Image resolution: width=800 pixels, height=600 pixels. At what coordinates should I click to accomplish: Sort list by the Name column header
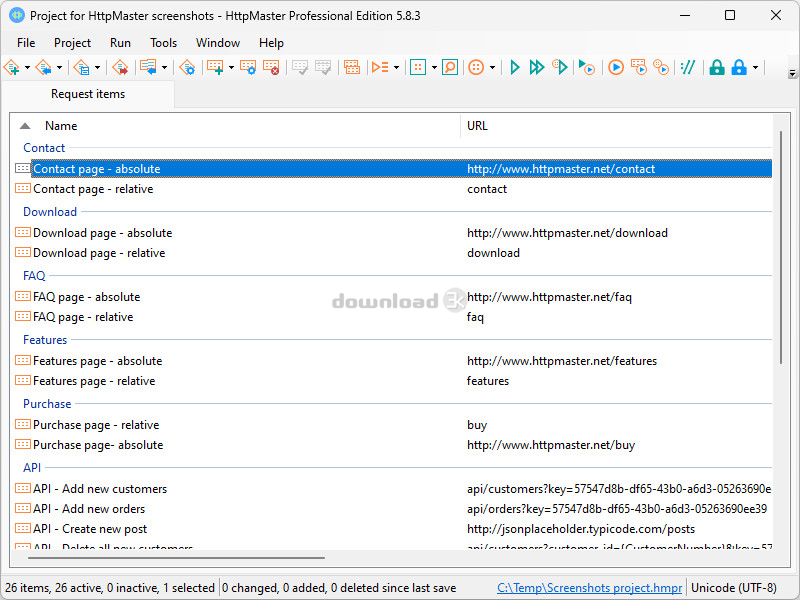(x=61, y=126)
